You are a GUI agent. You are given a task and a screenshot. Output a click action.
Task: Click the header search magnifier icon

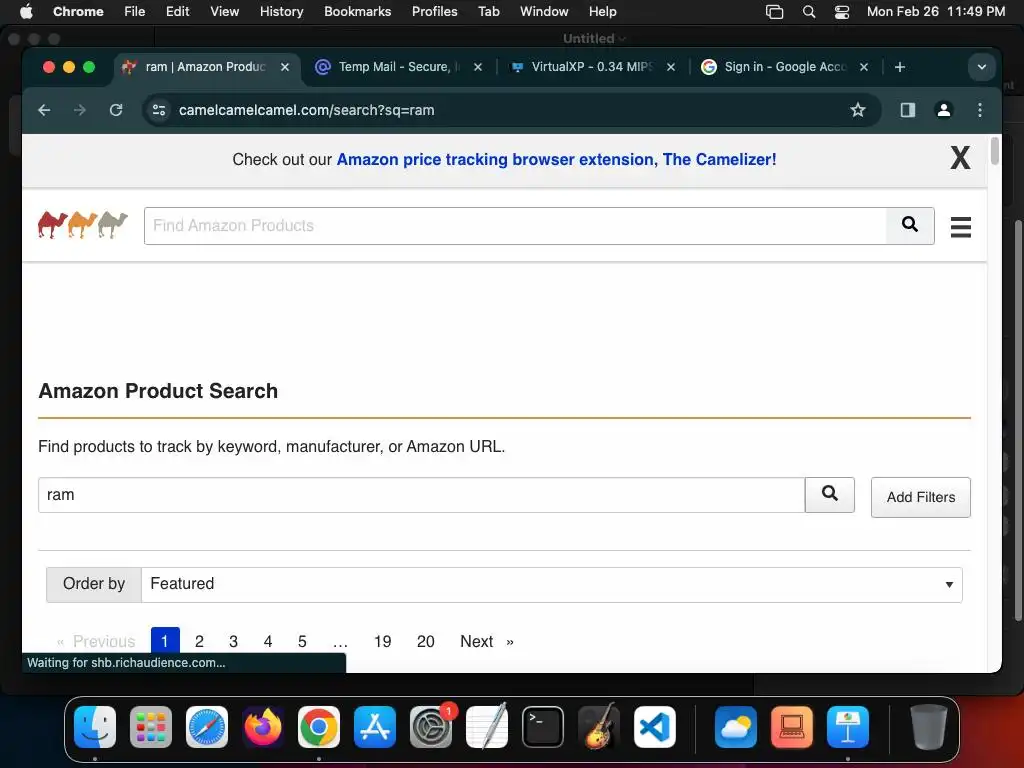click(909, 225)
